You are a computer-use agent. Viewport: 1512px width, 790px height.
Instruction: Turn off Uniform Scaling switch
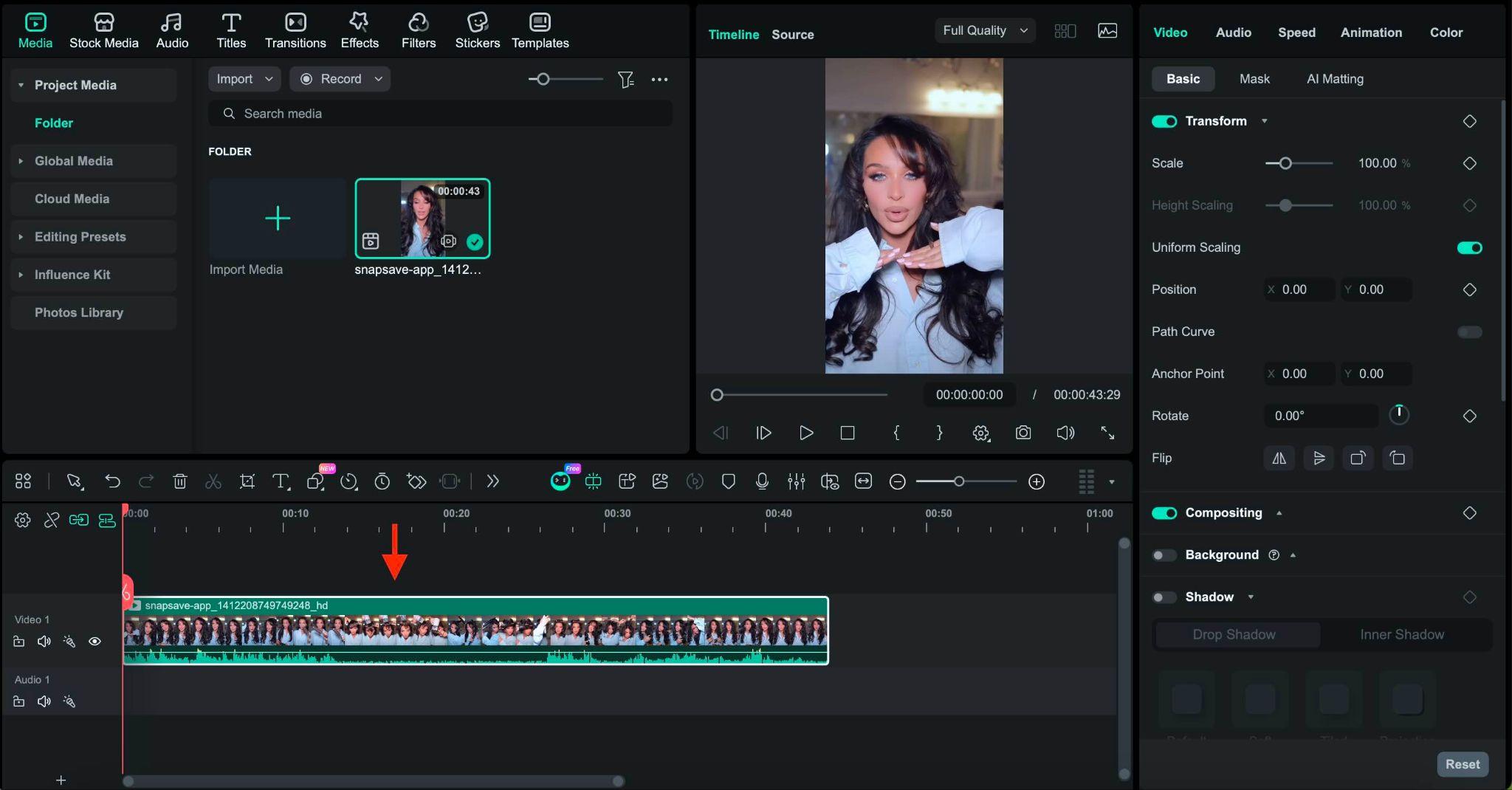(1469, 248)
